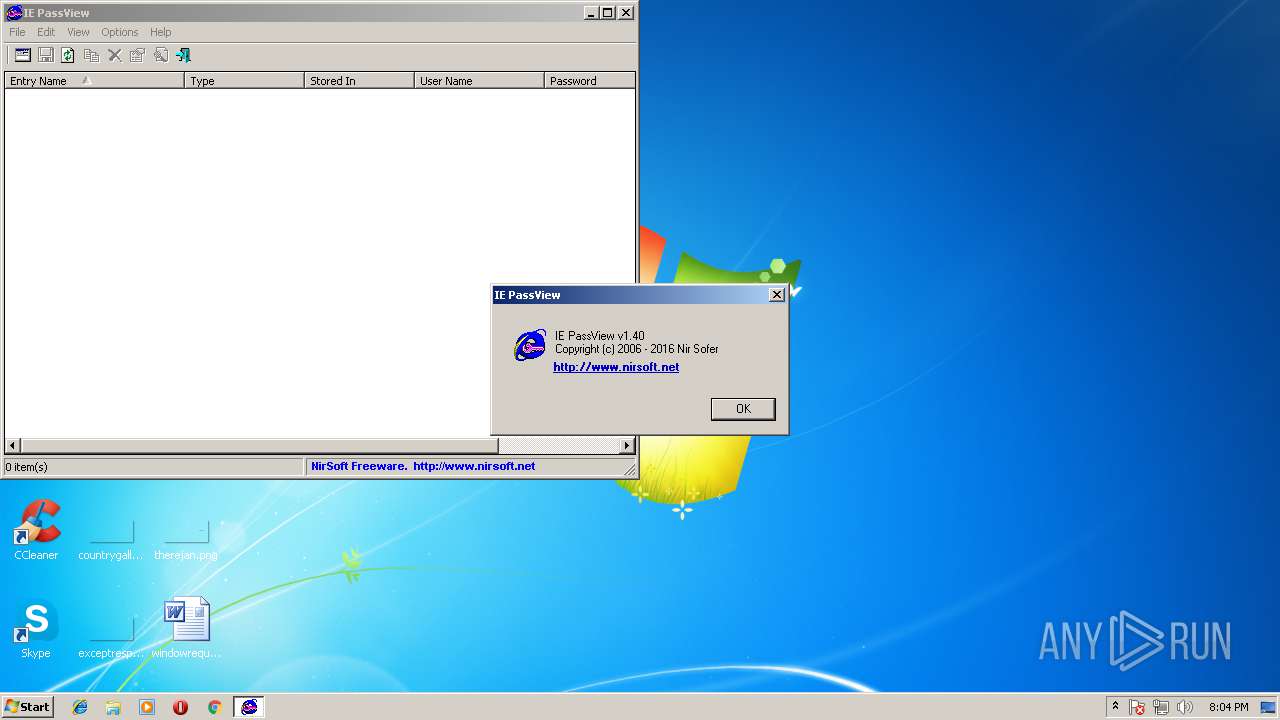Click the 8:04 PM taskbar clock
The image size is (1280, 720).
[1228, 707]
